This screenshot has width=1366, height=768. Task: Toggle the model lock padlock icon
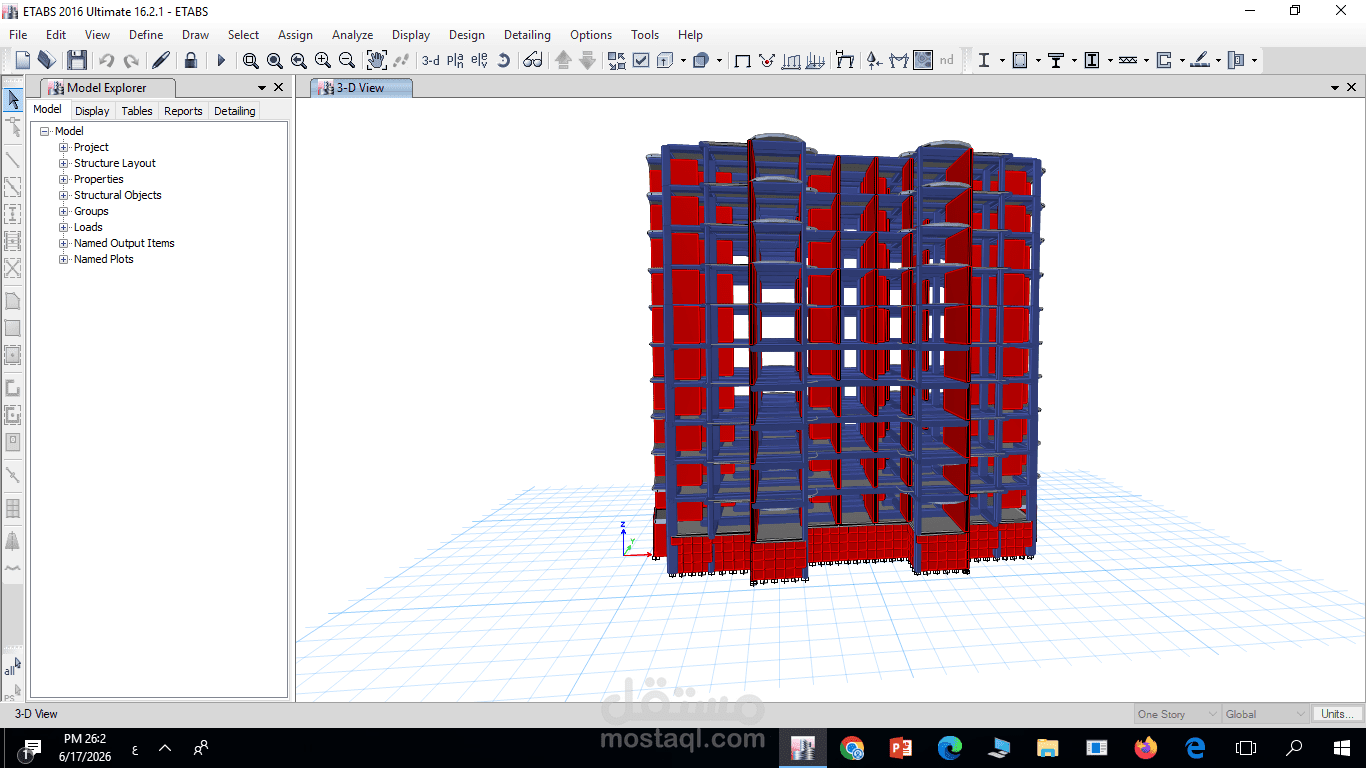click(x=191, y=60)
